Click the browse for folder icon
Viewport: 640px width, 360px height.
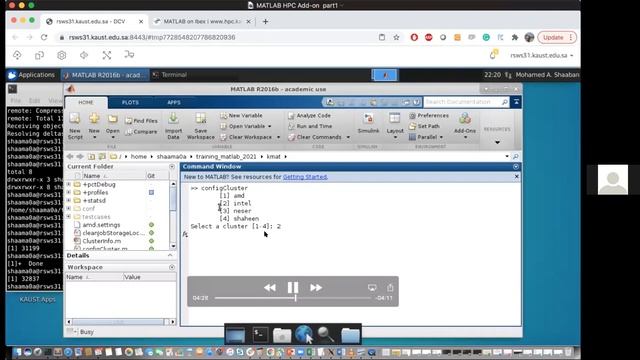pos(102,156)
